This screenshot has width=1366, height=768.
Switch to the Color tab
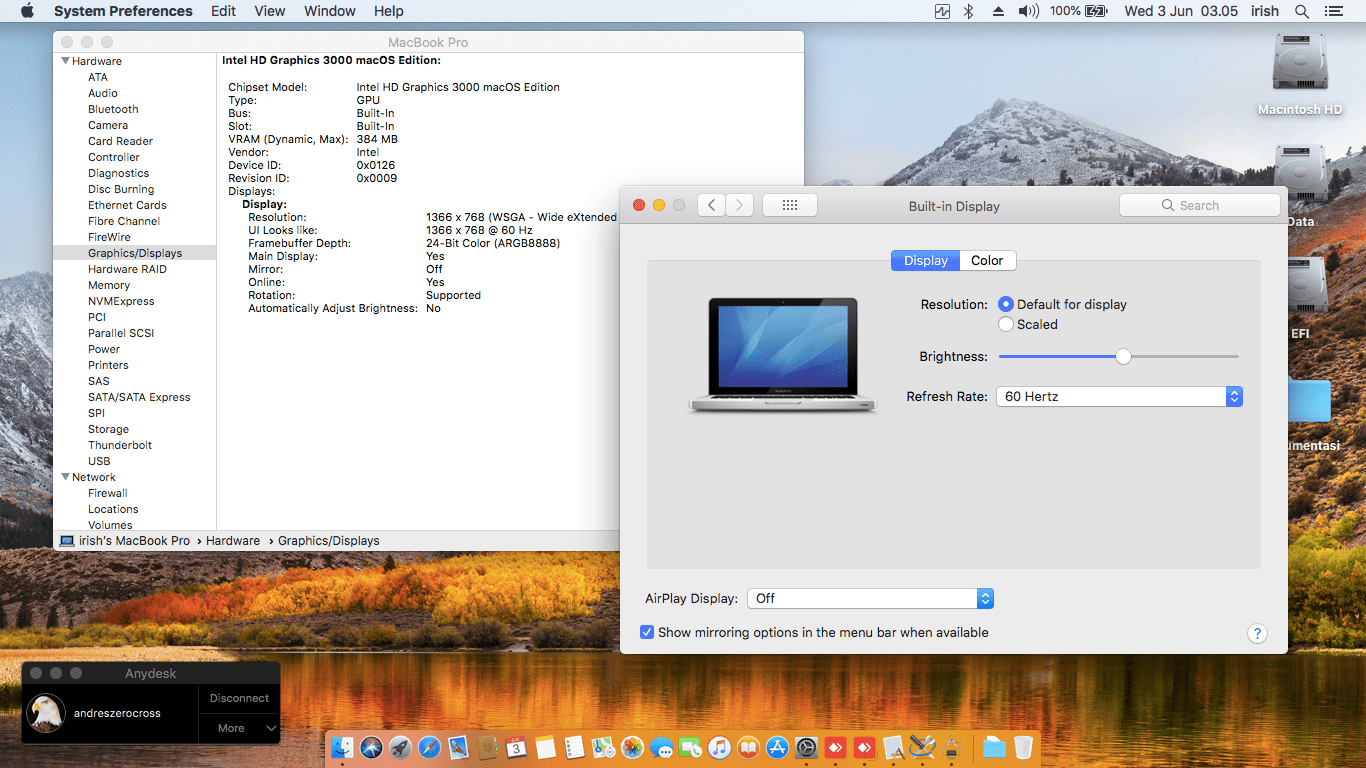pyautogui.click(x=986, y=260)
